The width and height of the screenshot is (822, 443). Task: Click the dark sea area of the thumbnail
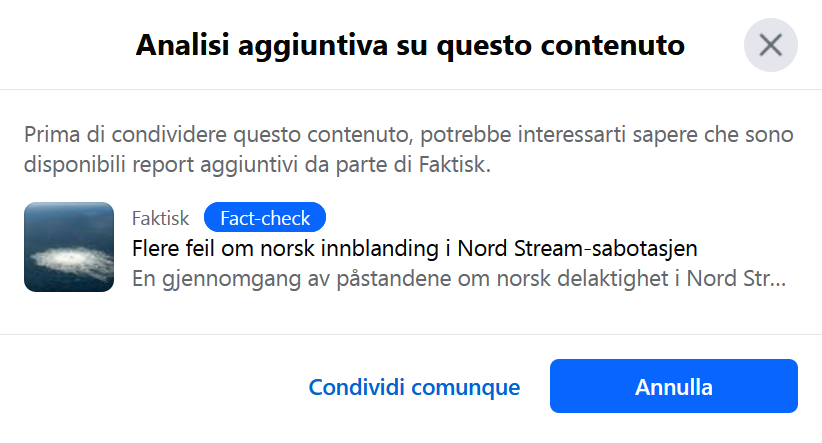click(69, 220)
